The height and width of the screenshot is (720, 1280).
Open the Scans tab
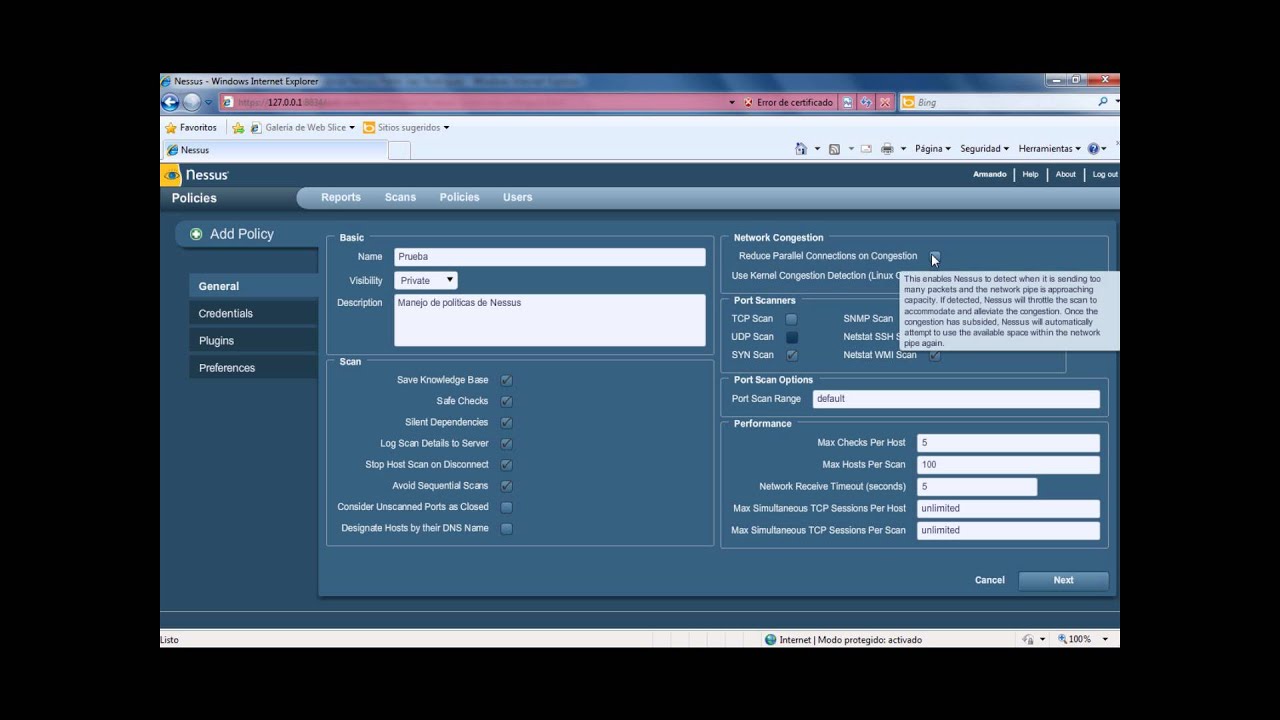(400, 198)
